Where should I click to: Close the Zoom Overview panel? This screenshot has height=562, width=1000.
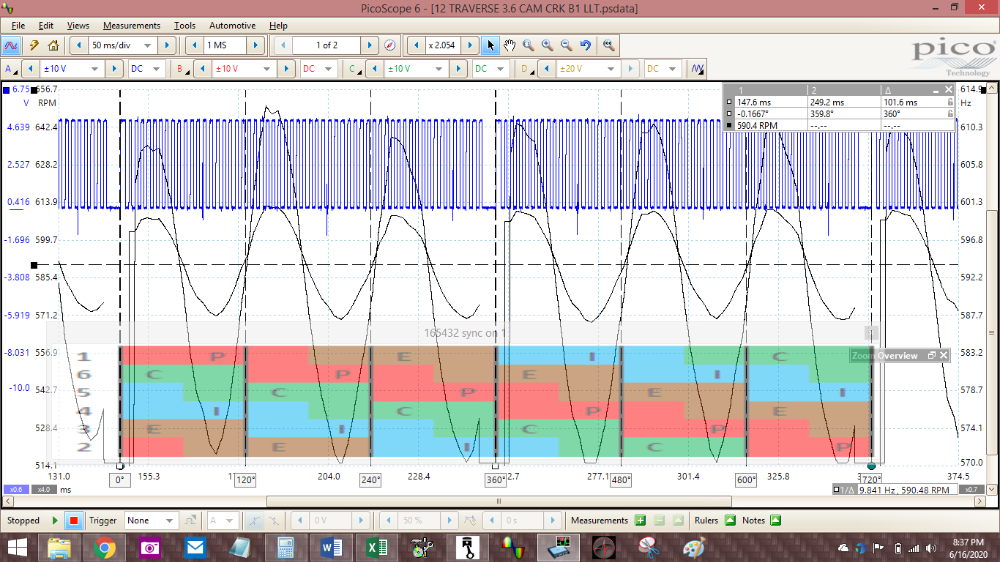[x=943, y=355]
